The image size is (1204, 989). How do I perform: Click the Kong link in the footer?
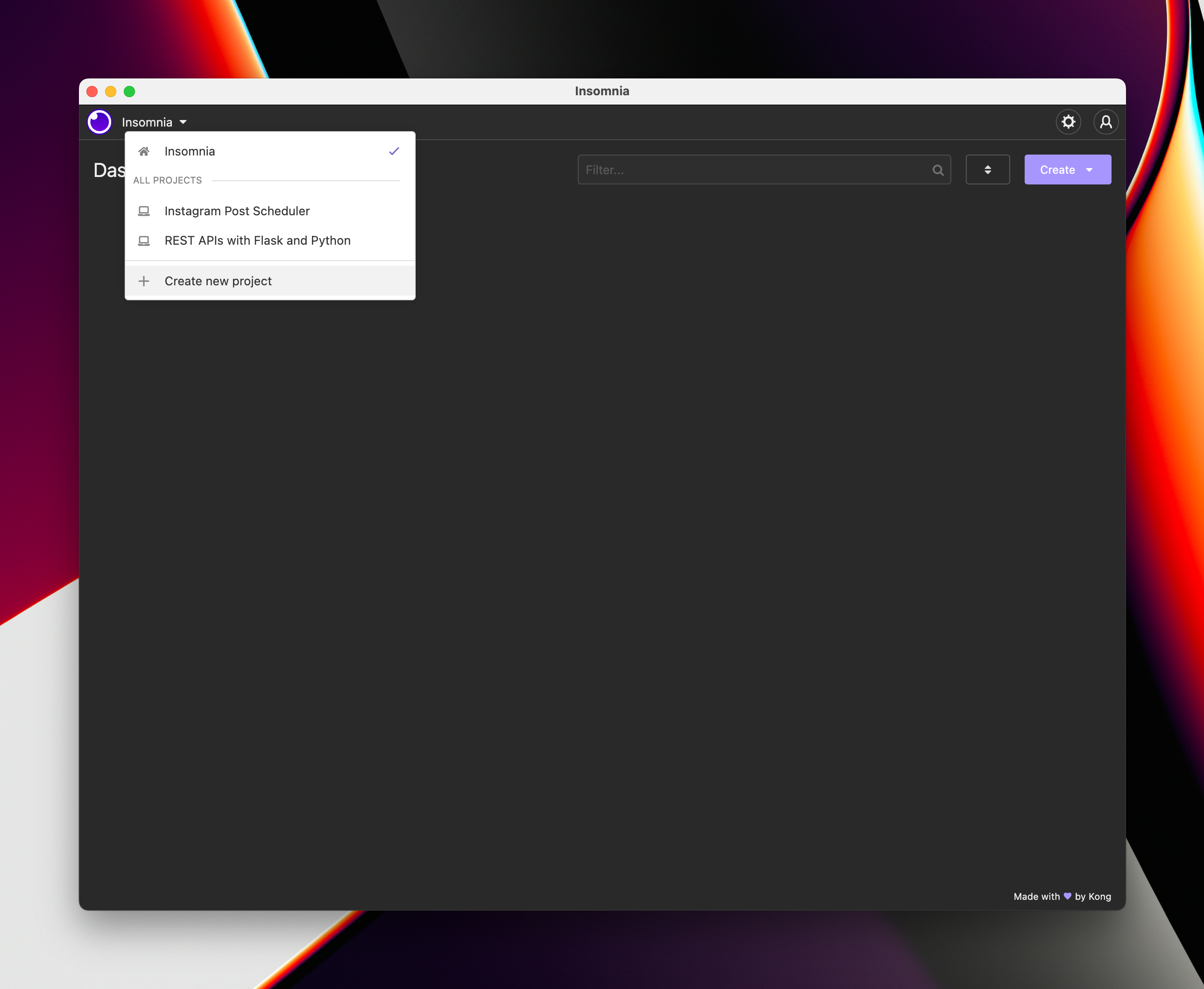1099,896
